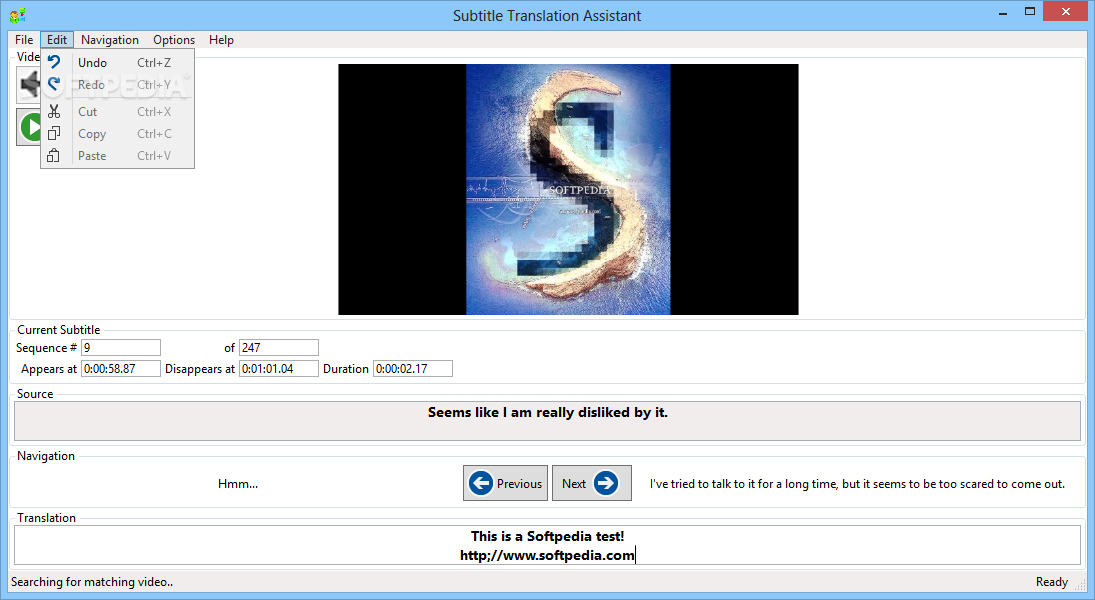Click the Sequence # field
The image size is (1095, 600).
121,348
